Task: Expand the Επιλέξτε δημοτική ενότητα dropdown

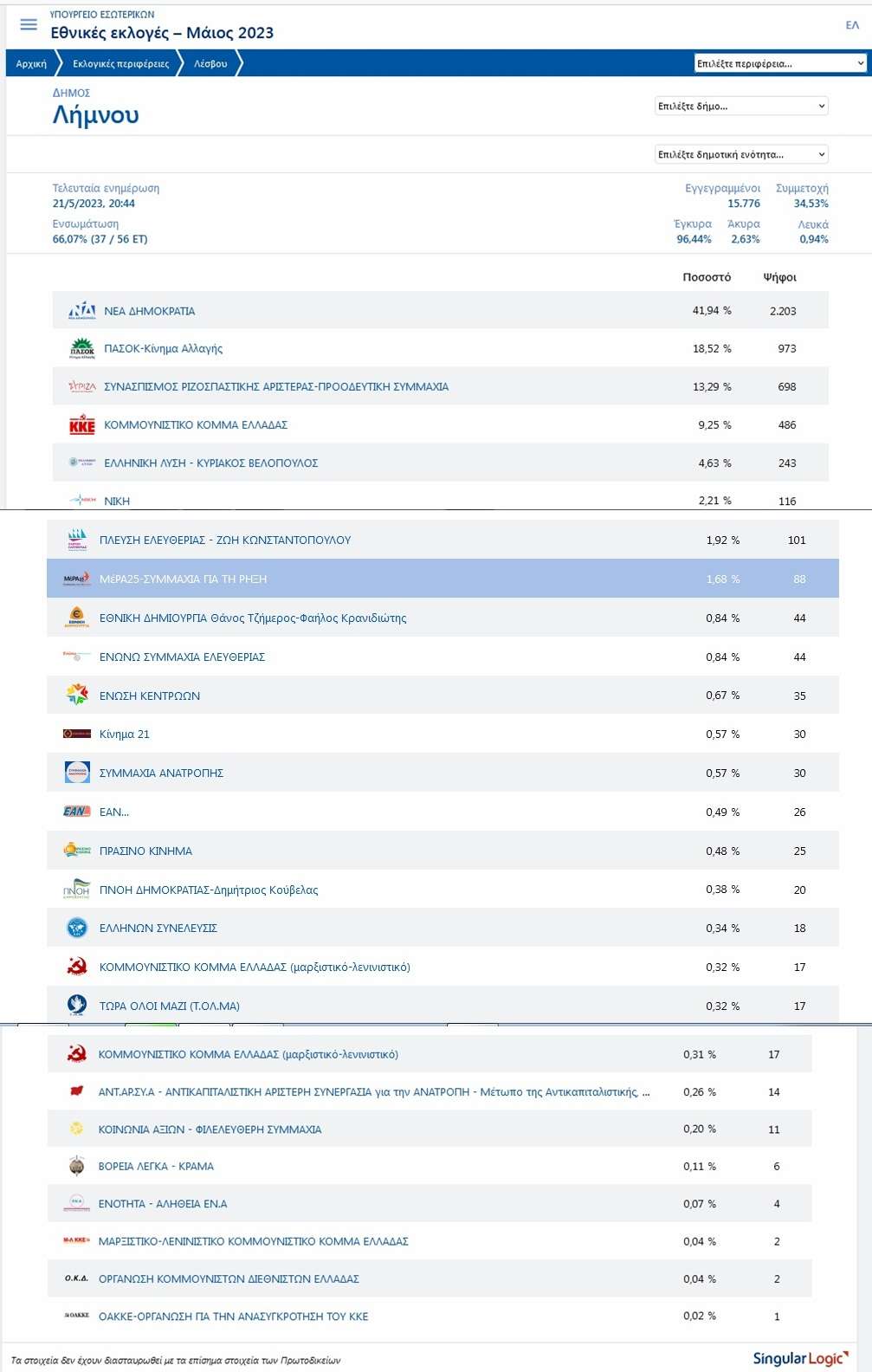Action: tap(741, 155)
